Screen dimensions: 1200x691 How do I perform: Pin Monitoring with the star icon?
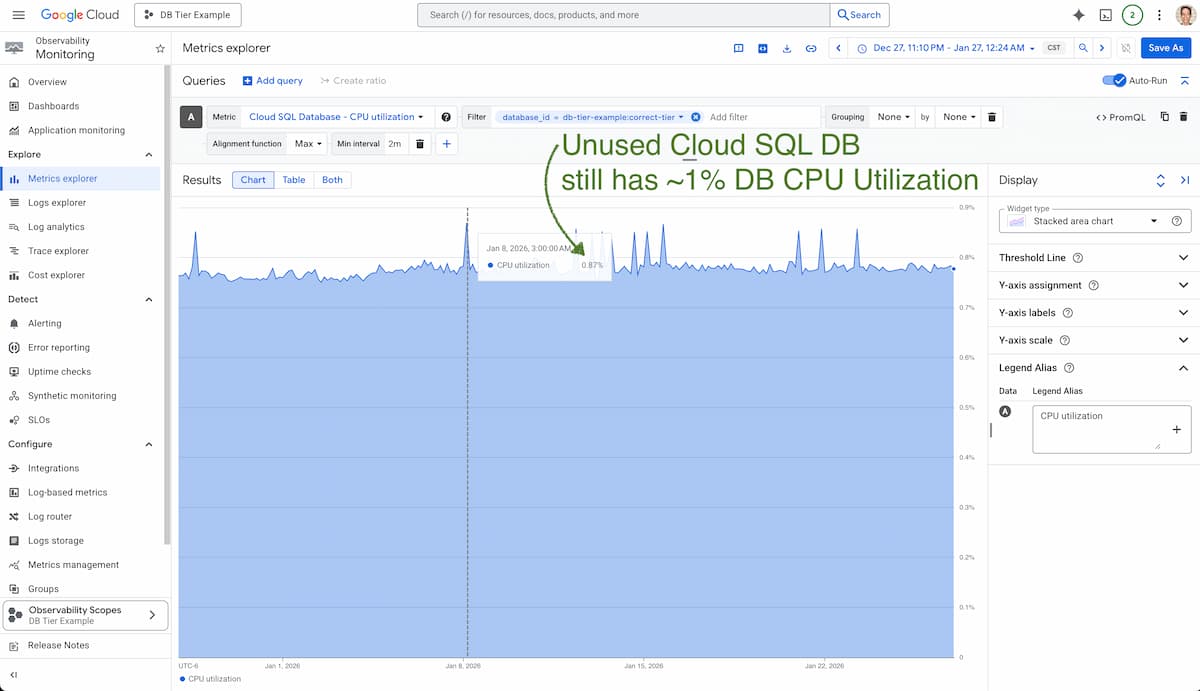[160, 48]
